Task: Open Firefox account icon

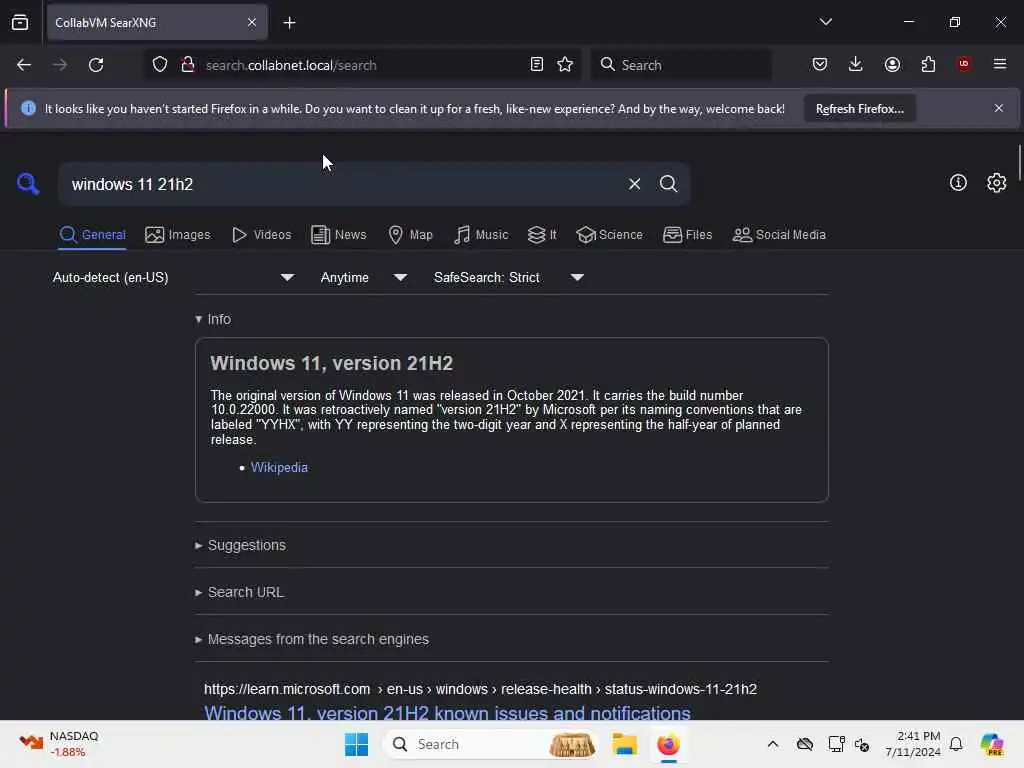Action: point(892,64)
